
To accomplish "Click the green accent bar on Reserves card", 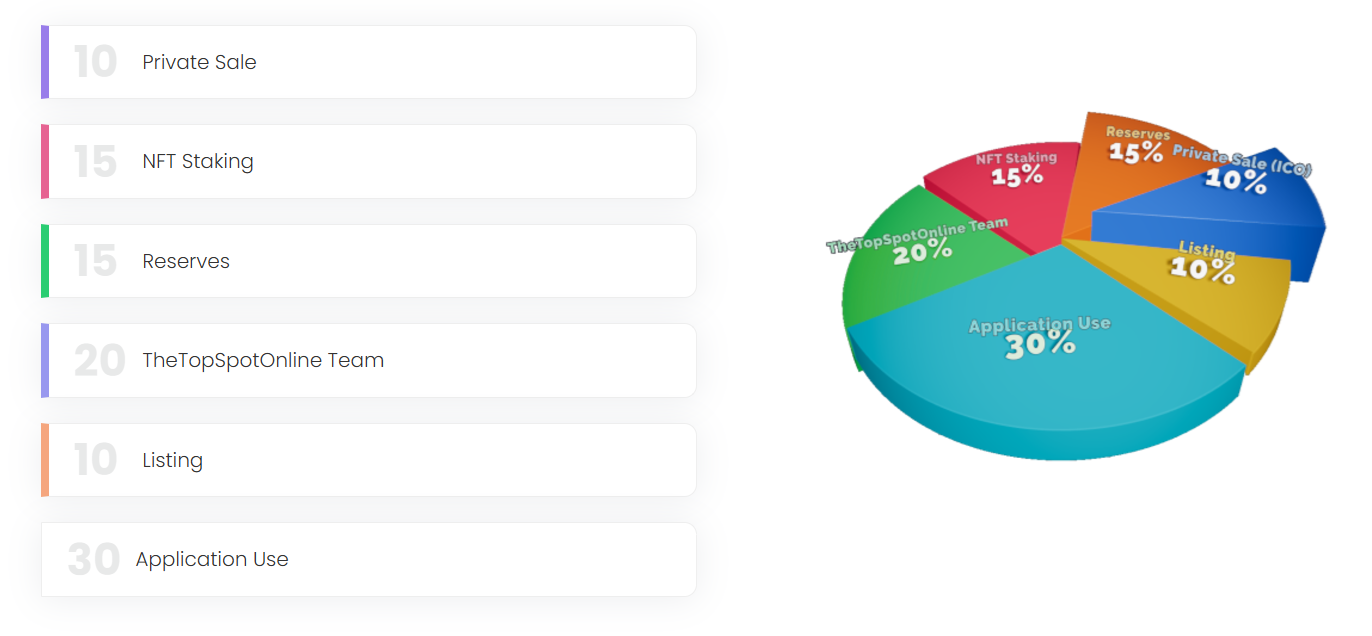I will point(45,261).
